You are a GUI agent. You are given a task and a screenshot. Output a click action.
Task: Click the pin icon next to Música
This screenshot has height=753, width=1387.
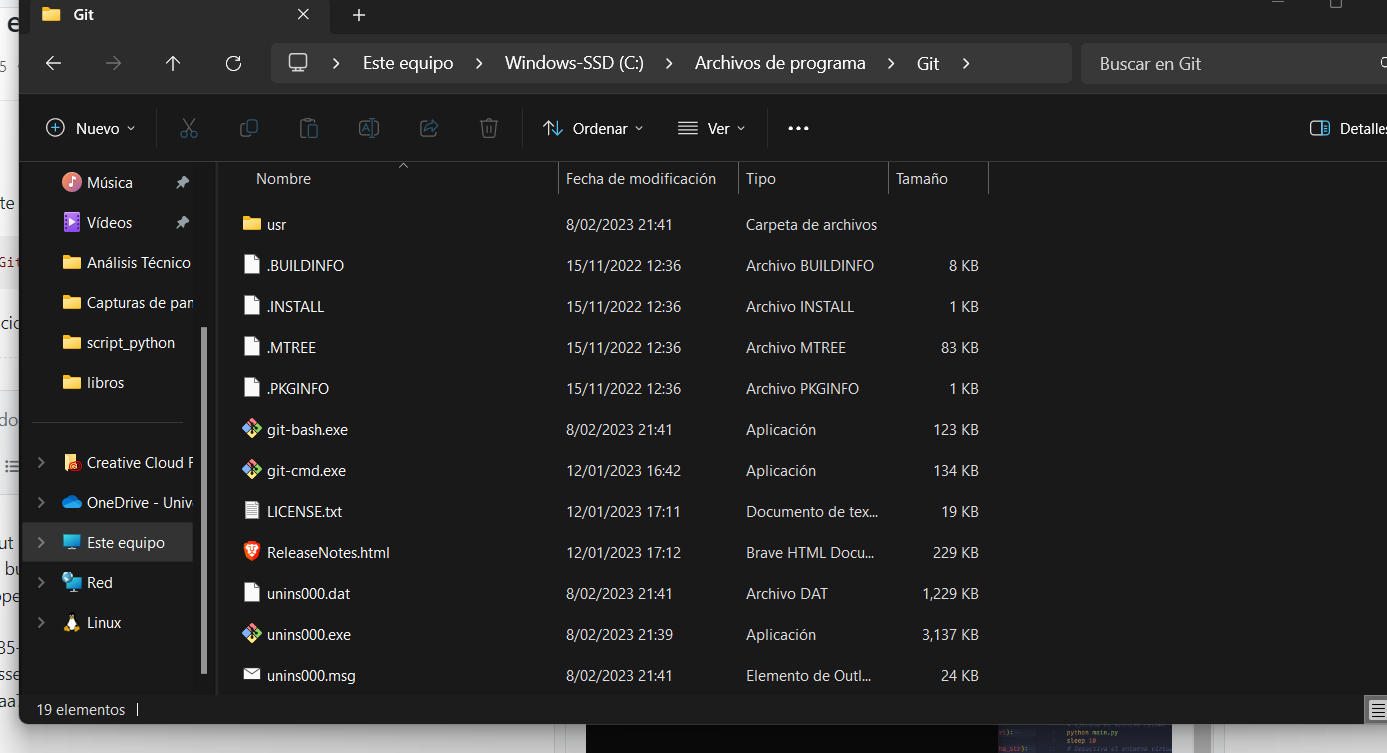[x=182, y=183]
